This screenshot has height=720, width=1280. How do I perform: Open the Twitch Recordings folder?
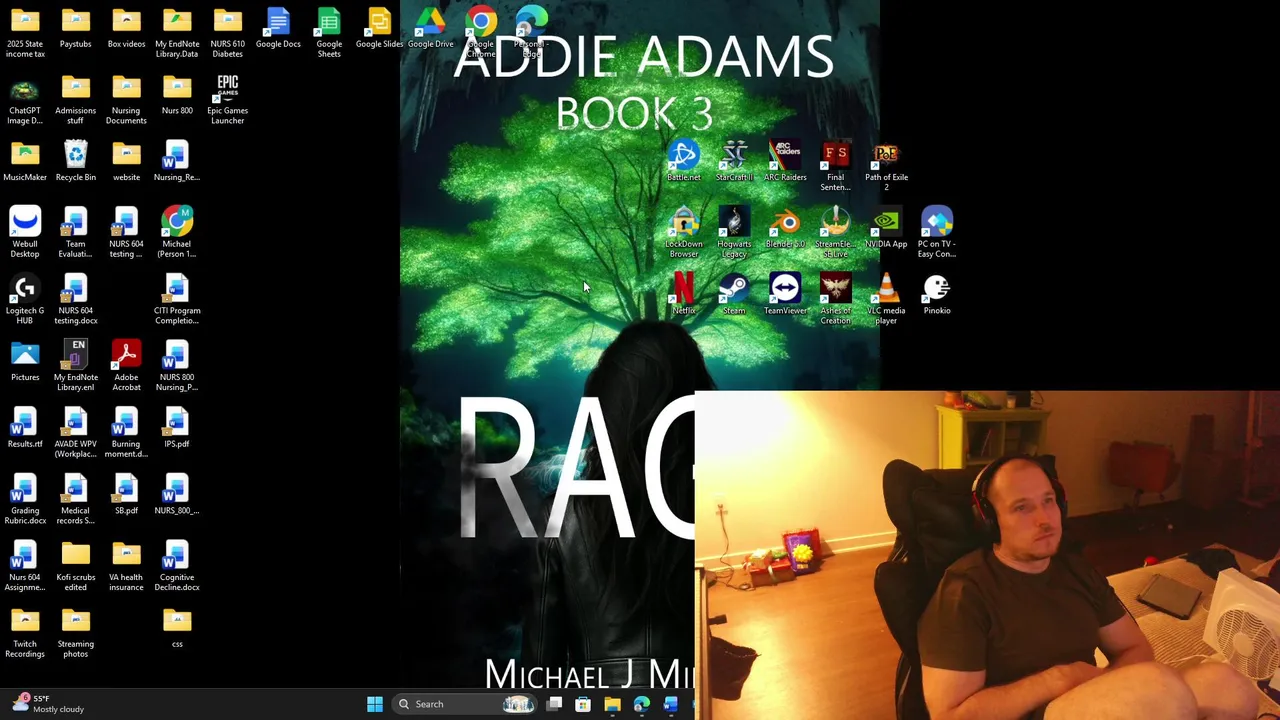pos(25,632)
